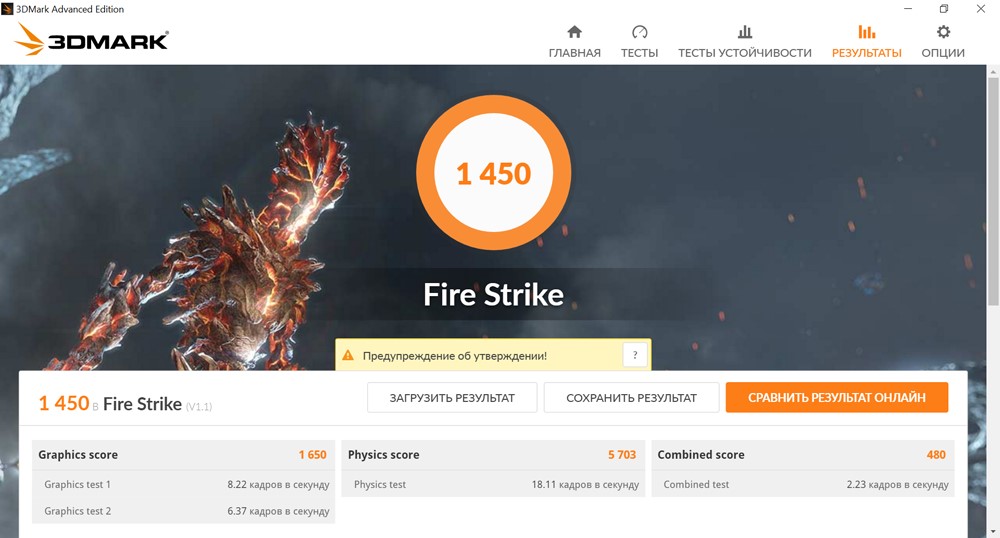Open the ГЛАВНАЯ tab
This screenshot has height=538, width=1000.
pyautogui.click(x=575, y=53)
